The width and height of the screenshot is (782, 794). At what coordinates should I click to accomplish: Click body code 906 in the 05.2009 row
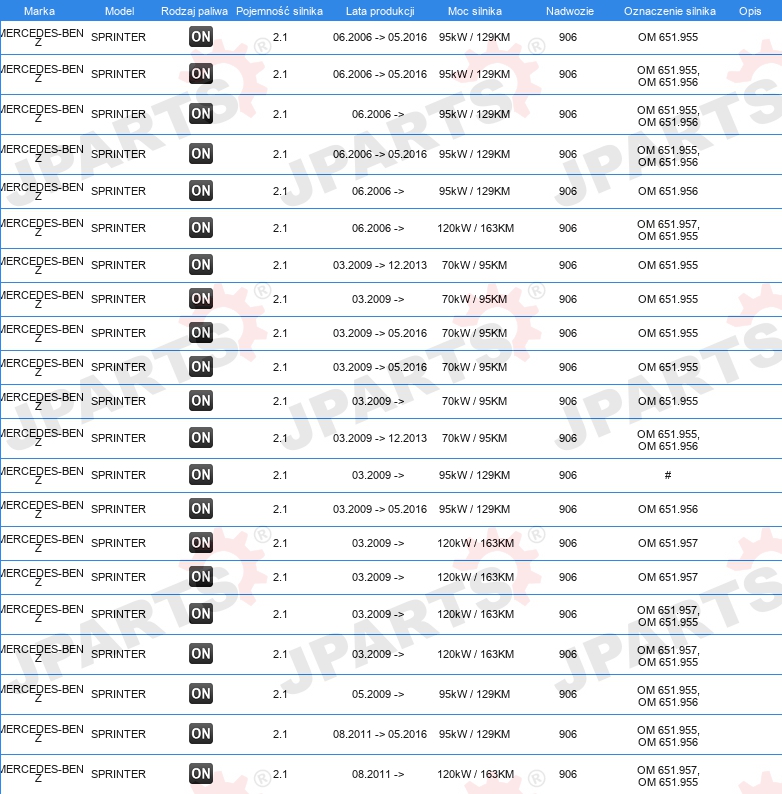568,694
